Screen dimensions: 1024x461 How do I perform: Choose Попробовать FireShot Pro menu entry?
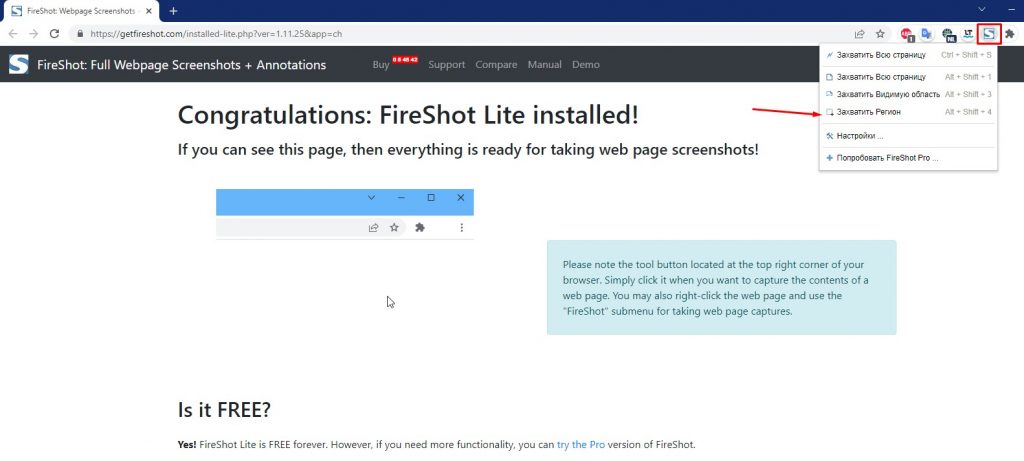[908, 158]
